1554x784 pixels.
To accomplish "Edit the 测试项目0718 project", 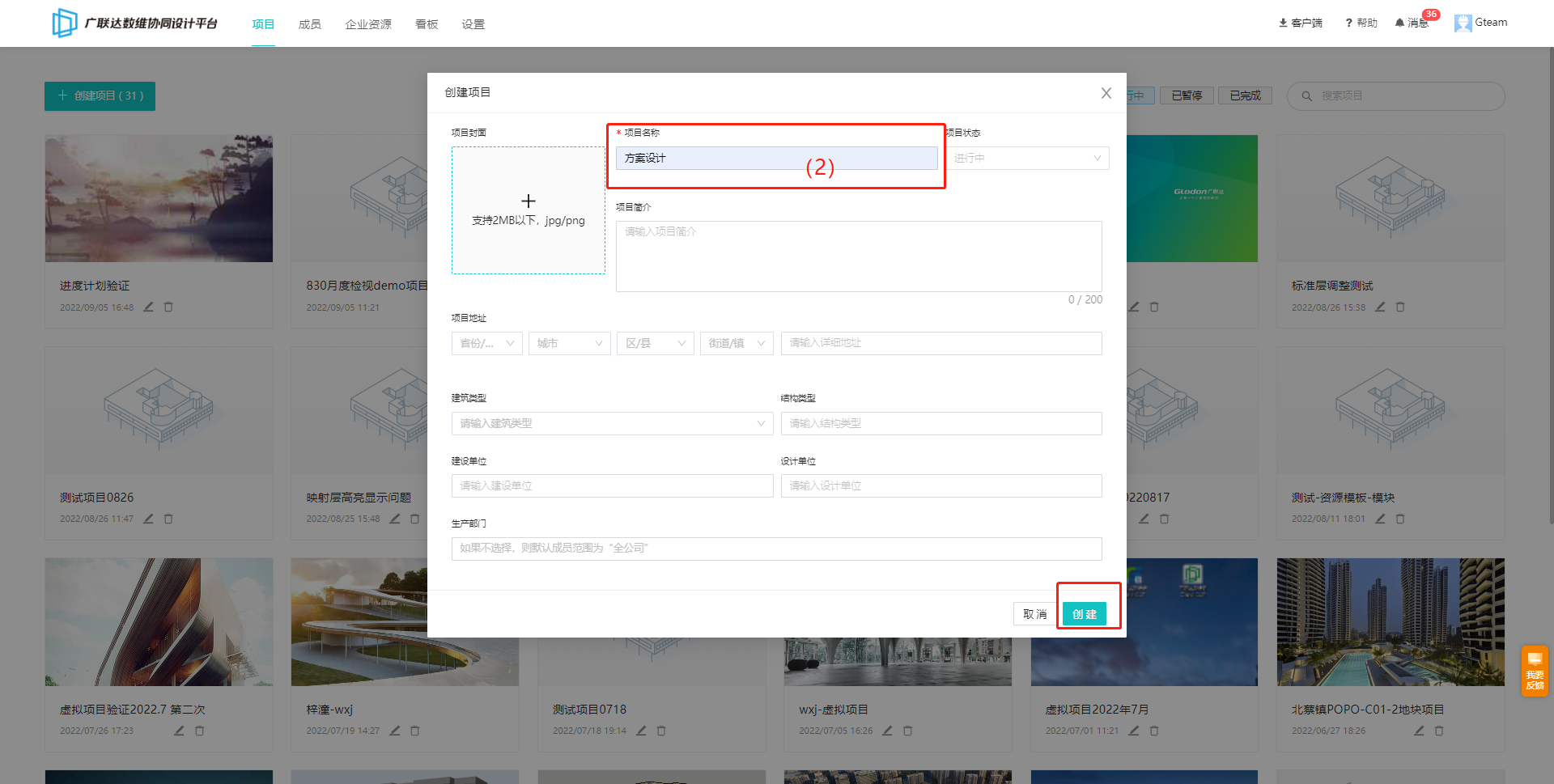I will click(641, 731).
